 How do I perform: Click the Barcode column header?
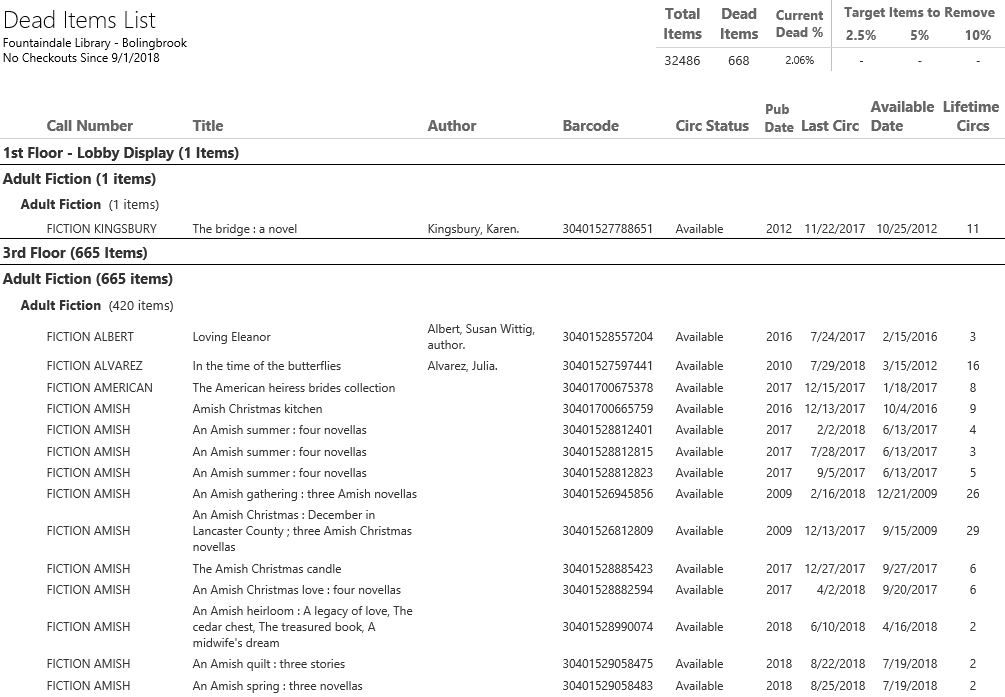(590, 126)
